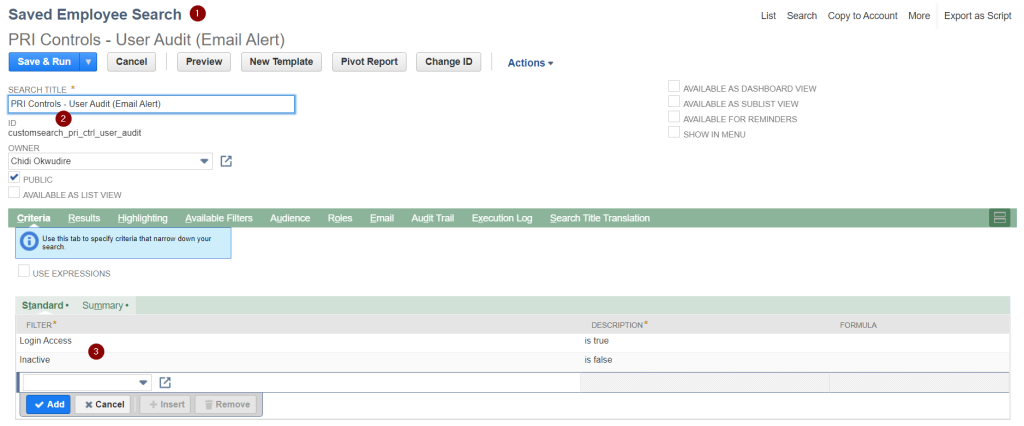1024x426 pixels.
Task: Open the owner record link icon
Action: point(226,161)
